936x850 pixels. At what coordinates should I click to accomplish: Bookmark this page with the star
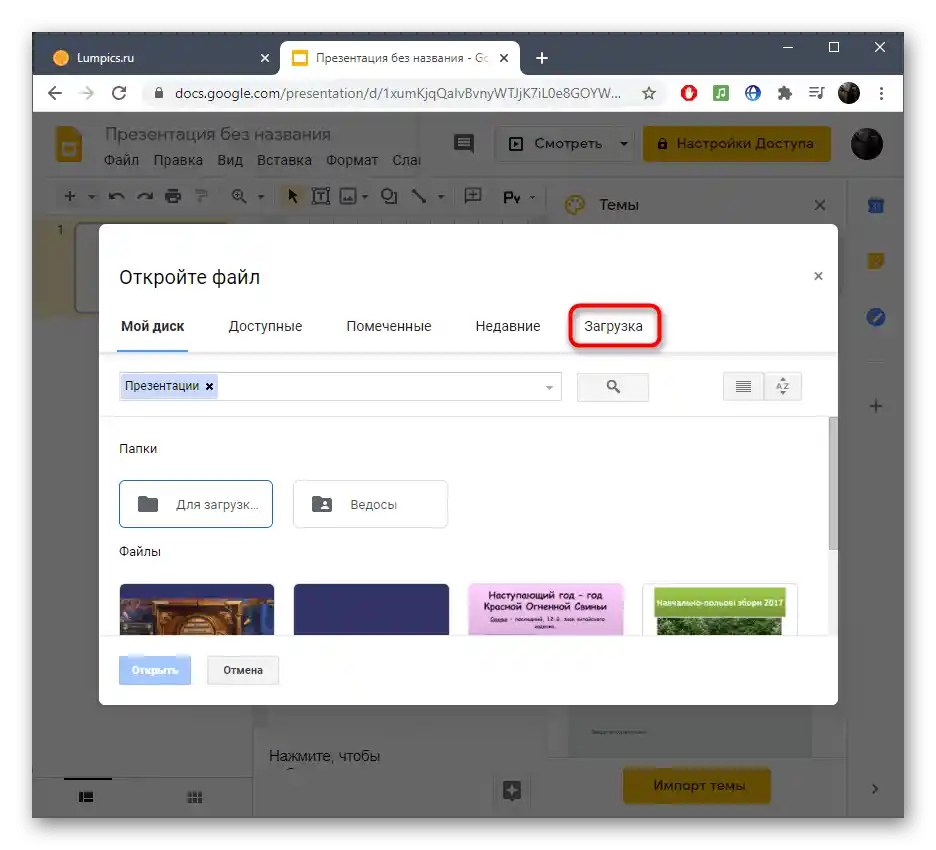pyautogui.click(x=649, y=93)
